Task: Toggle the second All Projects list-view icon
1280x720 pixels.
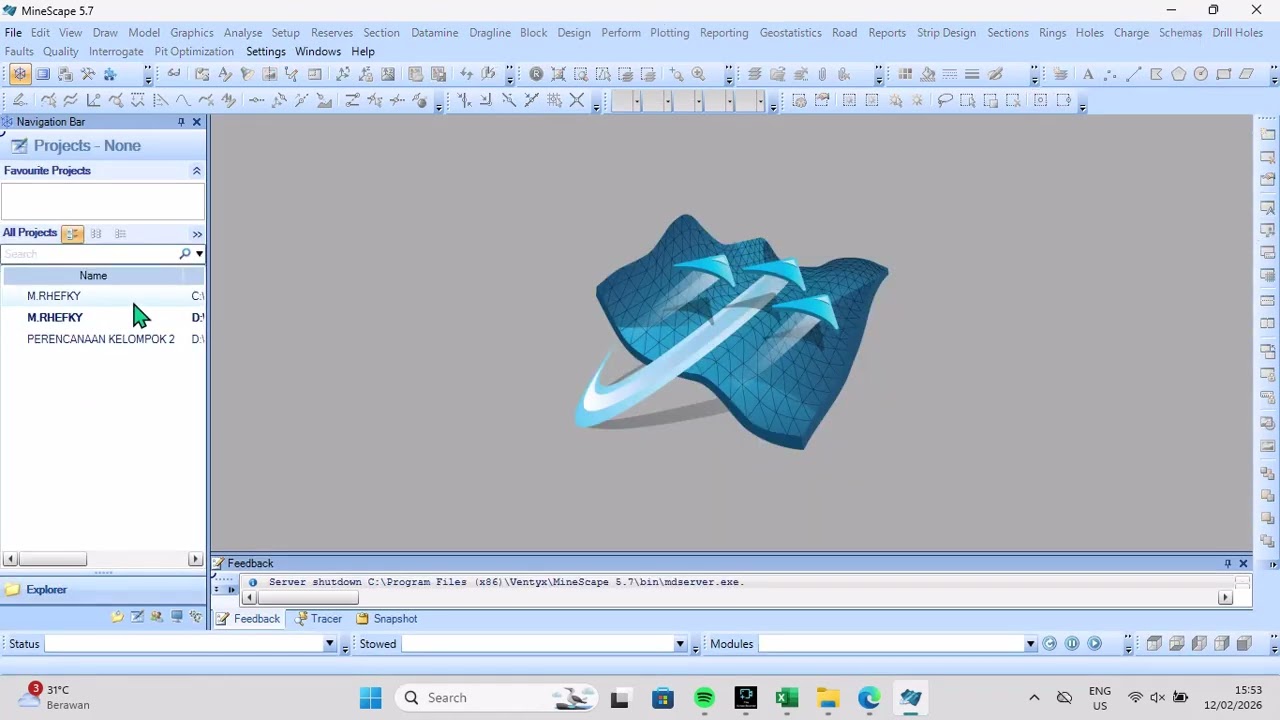Action: 96,233
